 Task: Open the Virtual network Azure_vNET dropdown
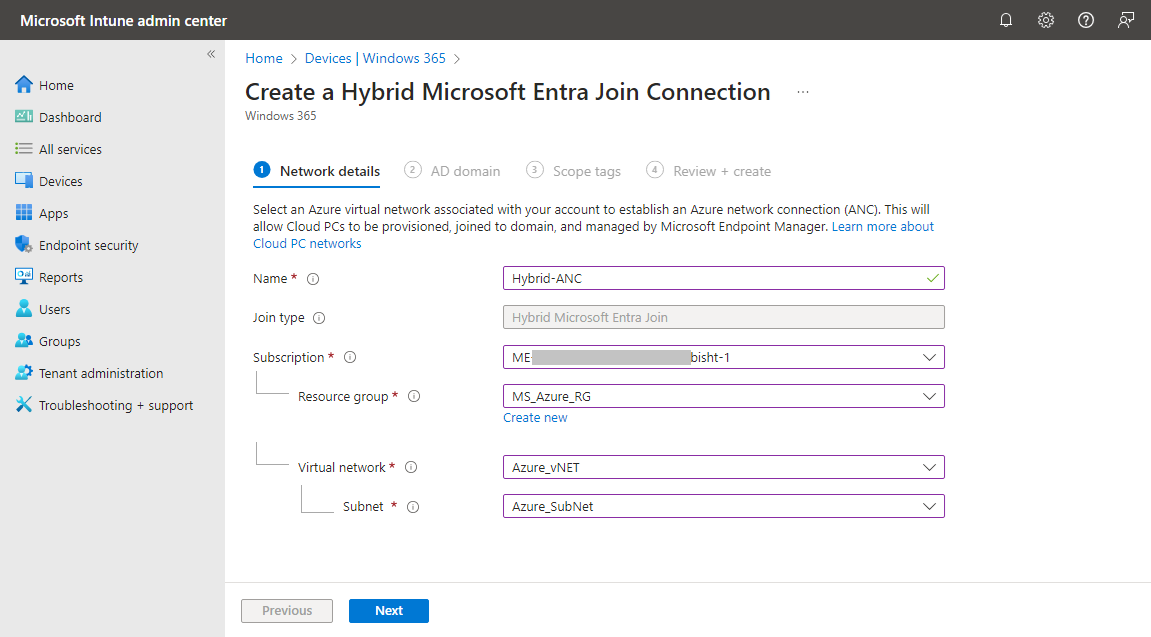click(x=724, y=467)
